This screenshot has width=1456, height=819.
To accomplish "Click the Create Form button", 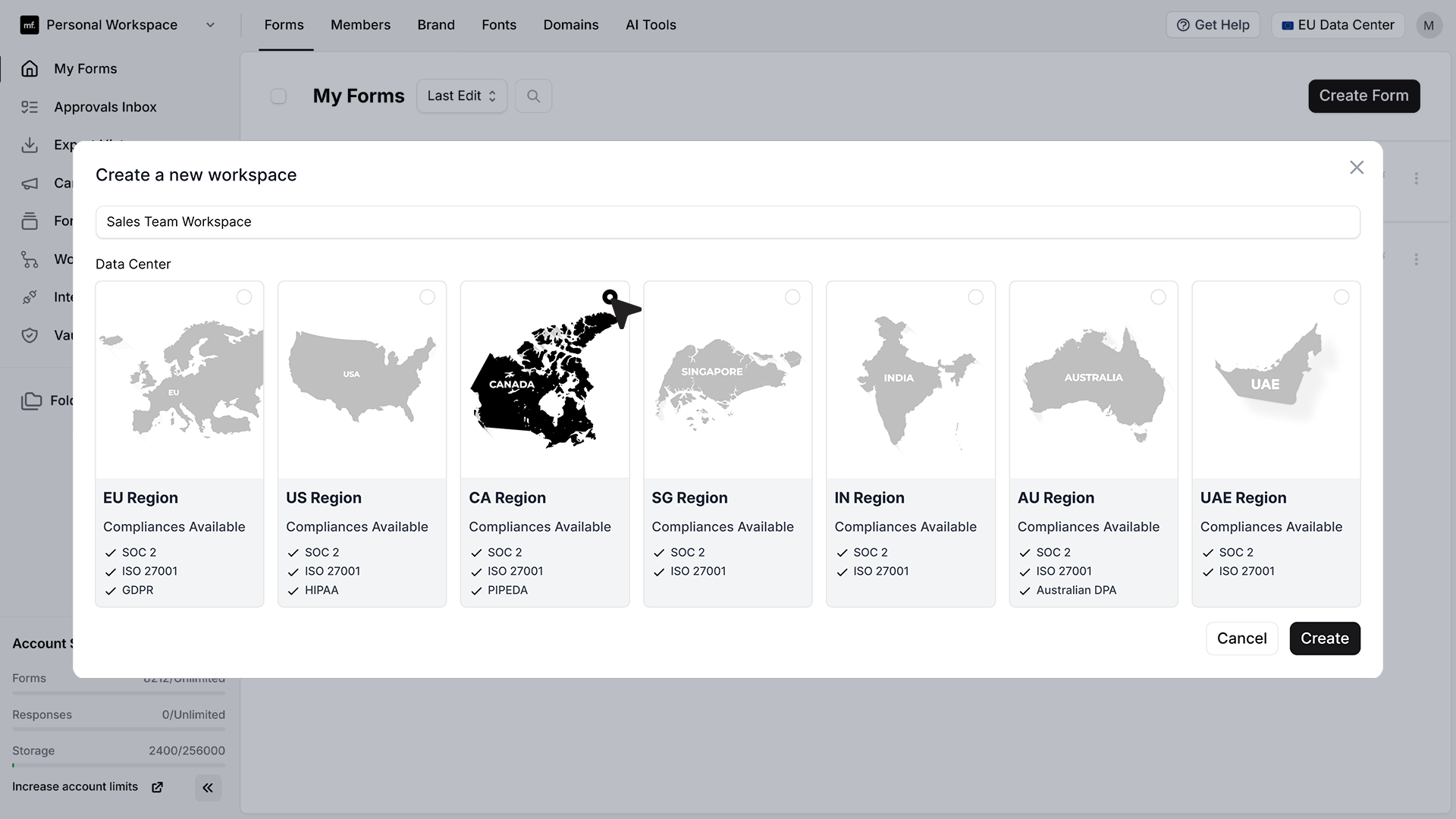I will click(1363, 96).
